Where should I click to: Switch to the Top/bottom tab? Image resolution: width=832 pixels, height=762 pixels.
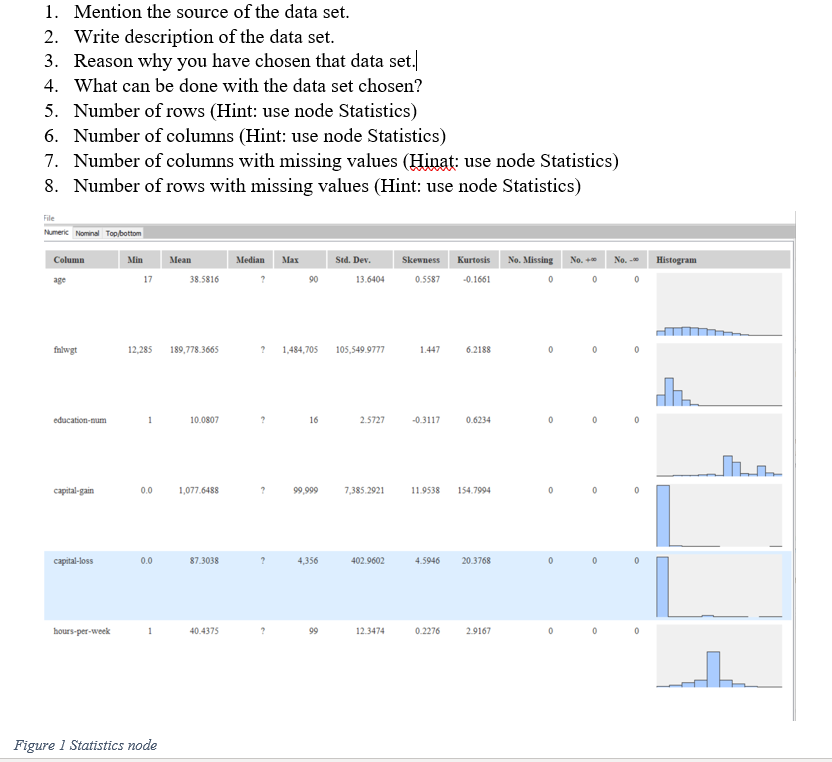pyautogui.click(x=122, y=232)
